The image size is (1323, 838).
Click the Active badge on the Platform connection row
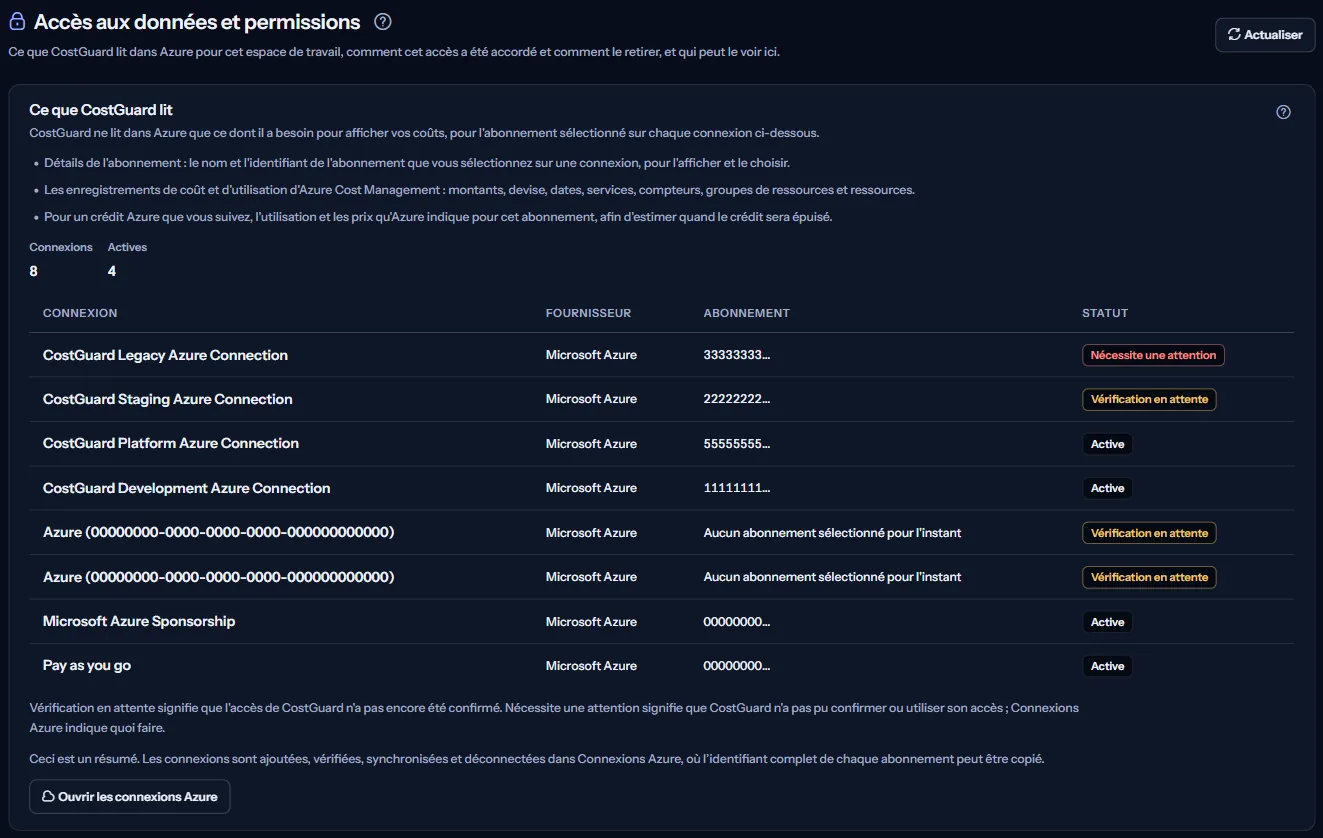(x=1107, y=444)
